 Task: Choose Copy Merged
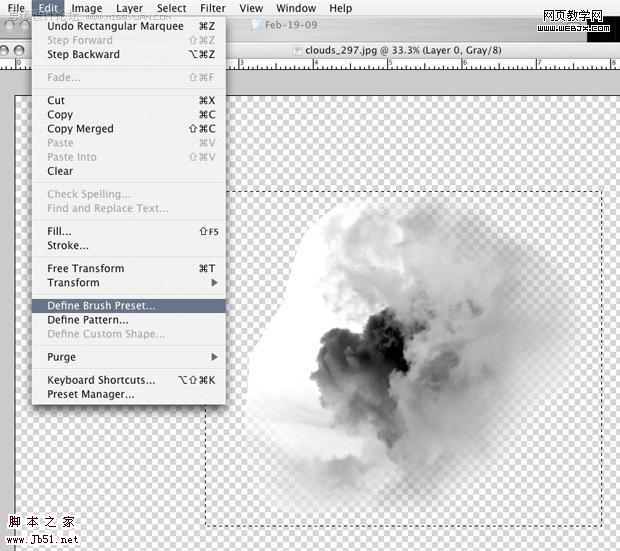click(x=129, y=129)
